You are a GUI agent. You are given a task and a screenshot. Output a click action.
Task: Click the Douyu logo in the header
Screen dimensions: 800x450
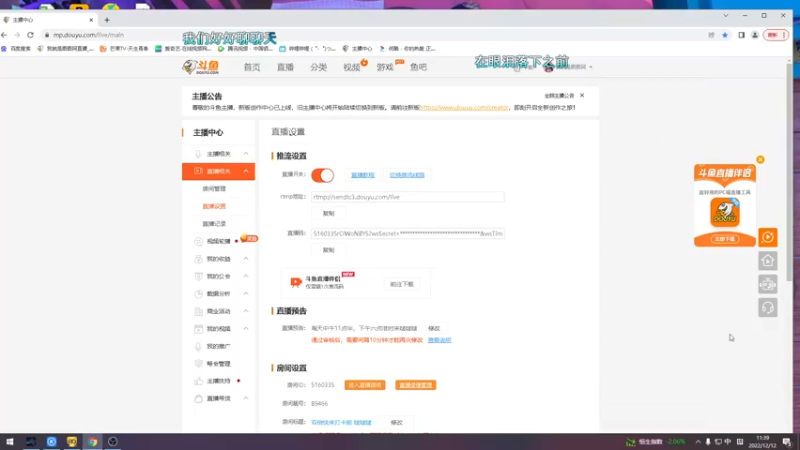[201, 67]
